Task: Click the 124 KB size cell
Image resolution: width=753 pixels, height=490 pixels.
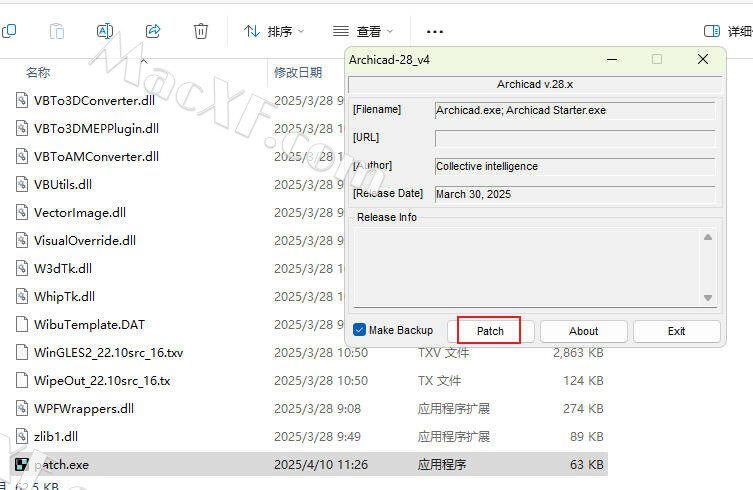Action: coord(583,381)
